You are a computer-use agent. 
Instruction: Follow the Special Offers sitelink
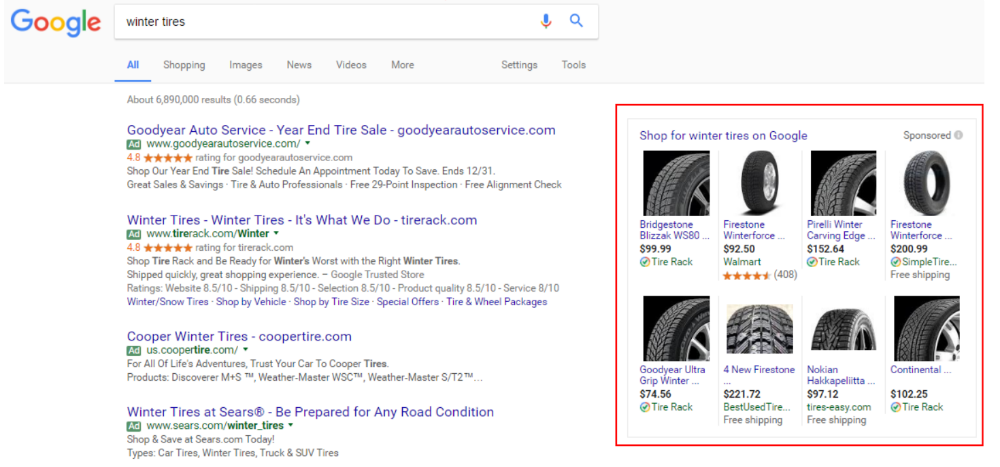[x=408, y=302]
